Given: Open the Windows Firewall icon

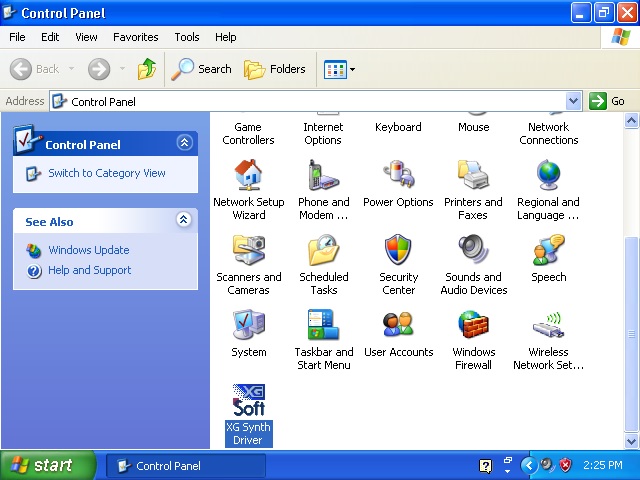Looking at the screenshot, I should tap(473, 326).
